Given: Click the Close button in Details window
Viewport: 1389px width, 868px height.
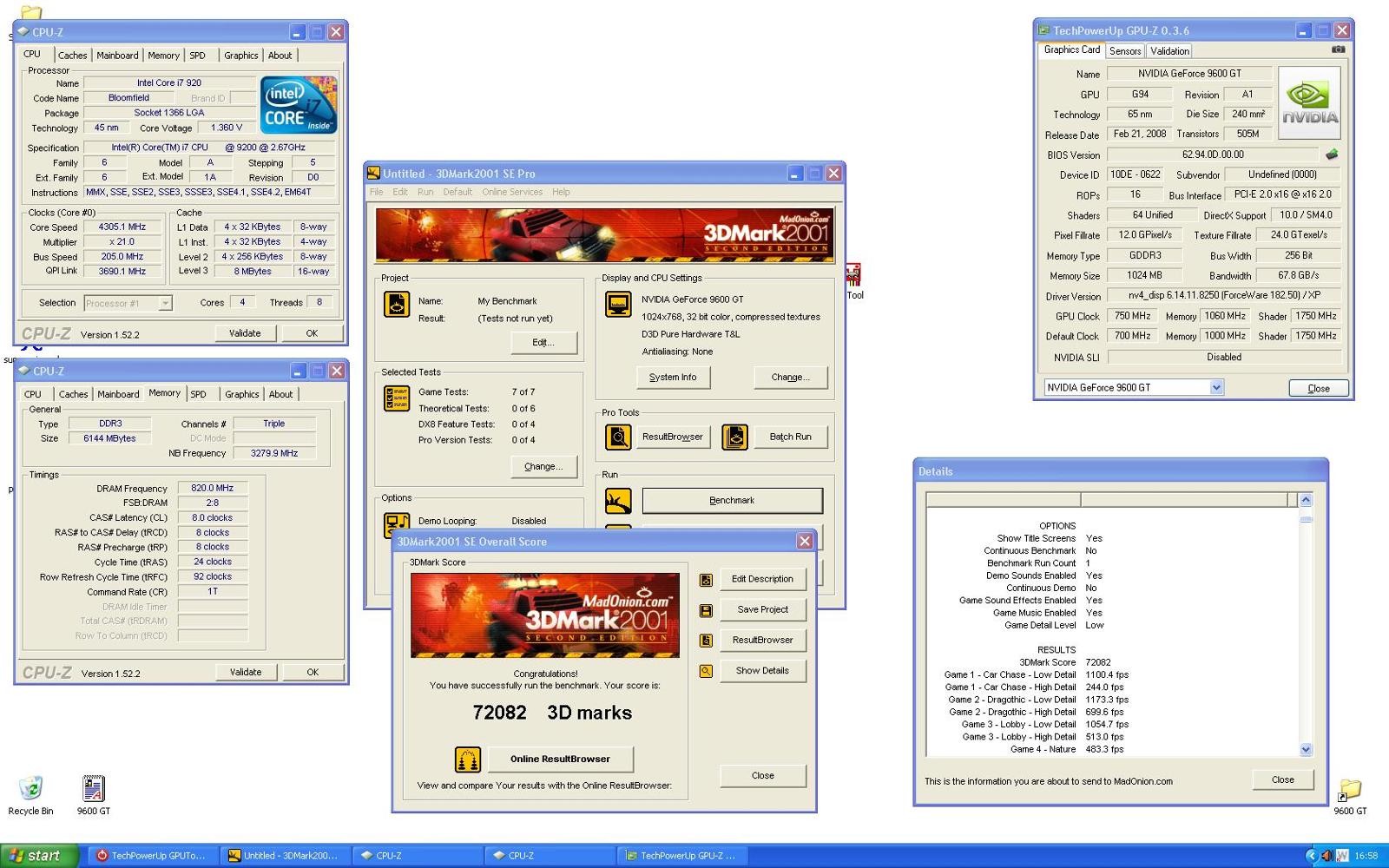Looking at the screenshot, I should click(1282, 779).
